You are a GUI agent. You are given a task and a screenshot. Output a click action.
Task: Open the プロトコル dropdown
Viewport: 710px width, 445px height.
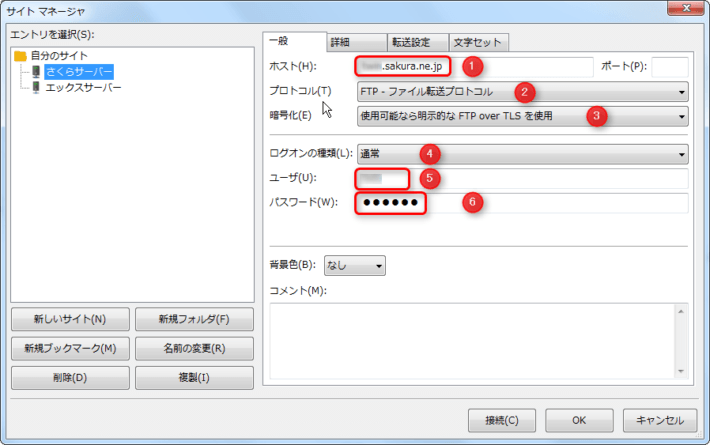pyautogui.click(x=523, y=91)
